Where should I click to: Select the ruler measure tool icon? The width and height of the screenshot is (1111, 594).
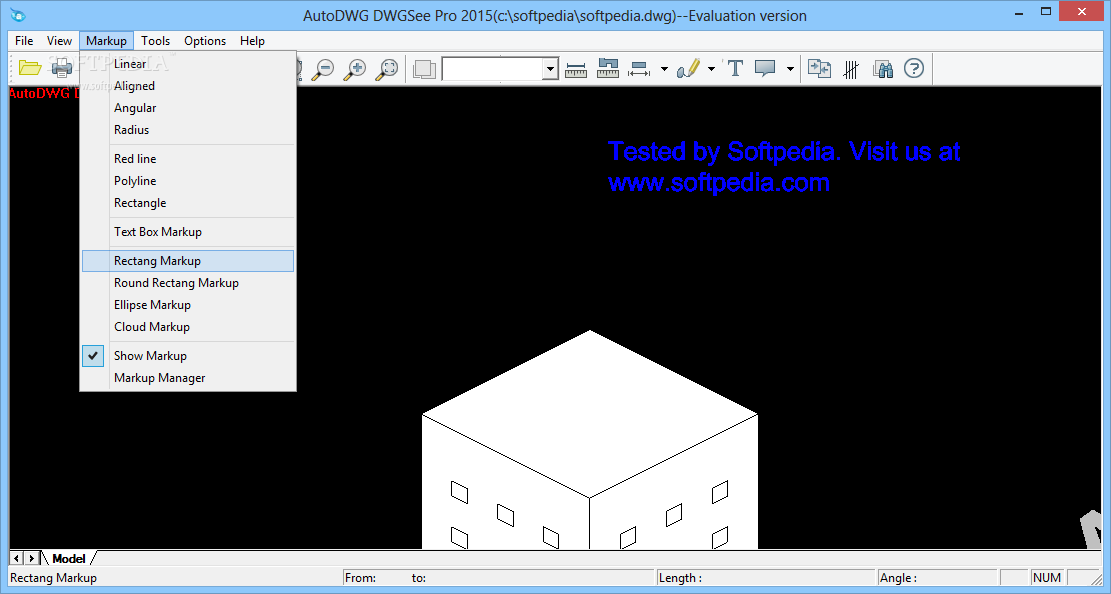coord(576,69)
